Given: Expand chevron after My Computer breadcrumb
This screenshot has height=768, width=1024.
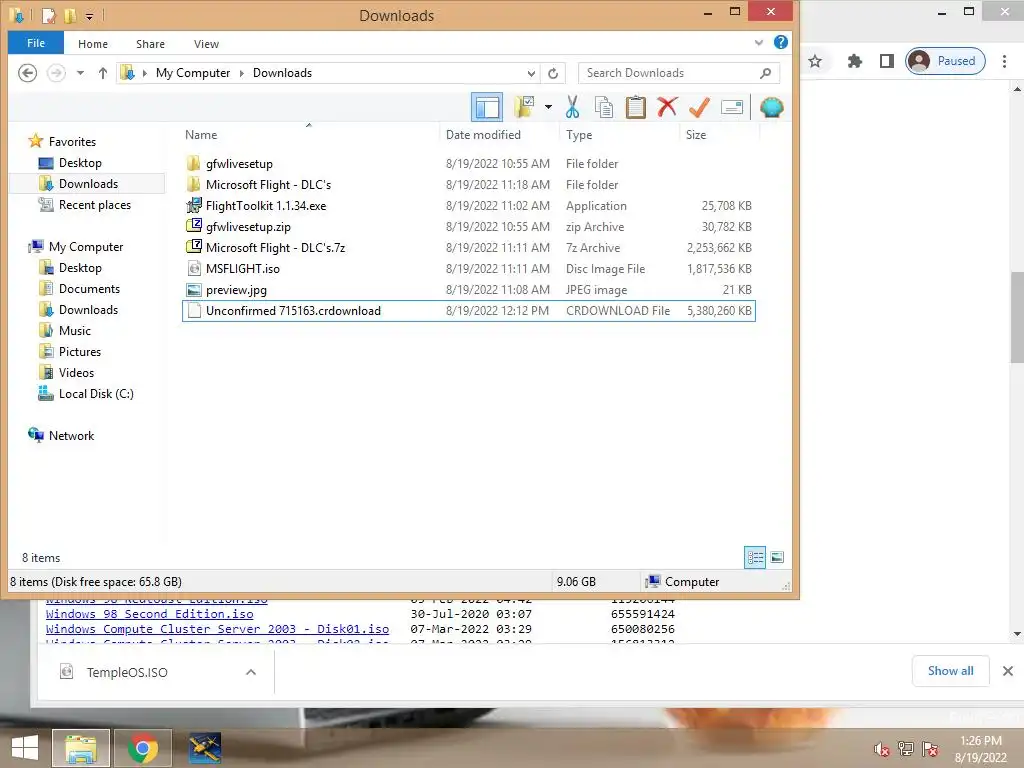Looking at the screenshot, I should (242, 73).
